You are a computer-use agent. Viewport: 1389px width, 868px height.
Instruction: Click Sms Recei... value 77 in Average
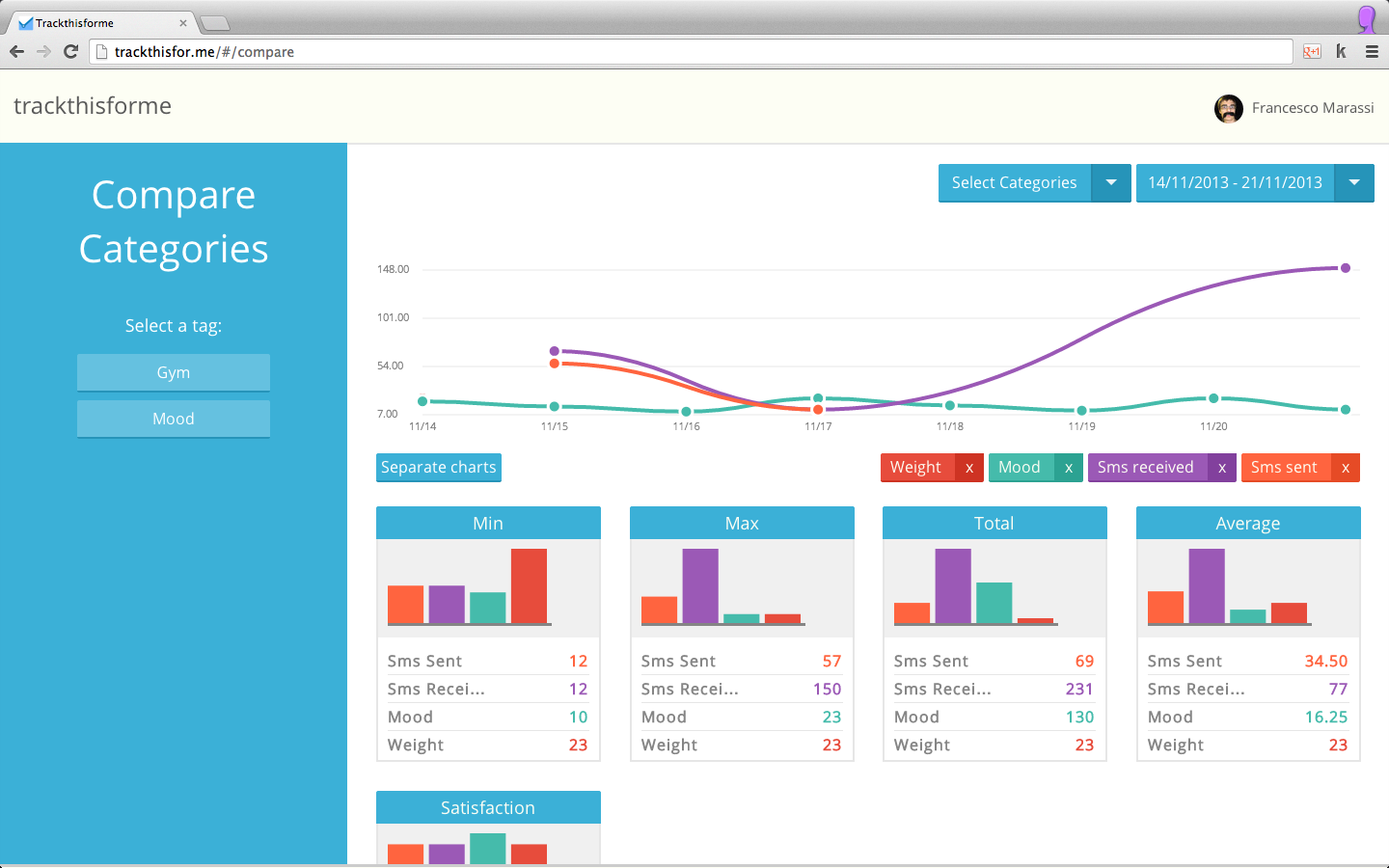coord(1338,689)
